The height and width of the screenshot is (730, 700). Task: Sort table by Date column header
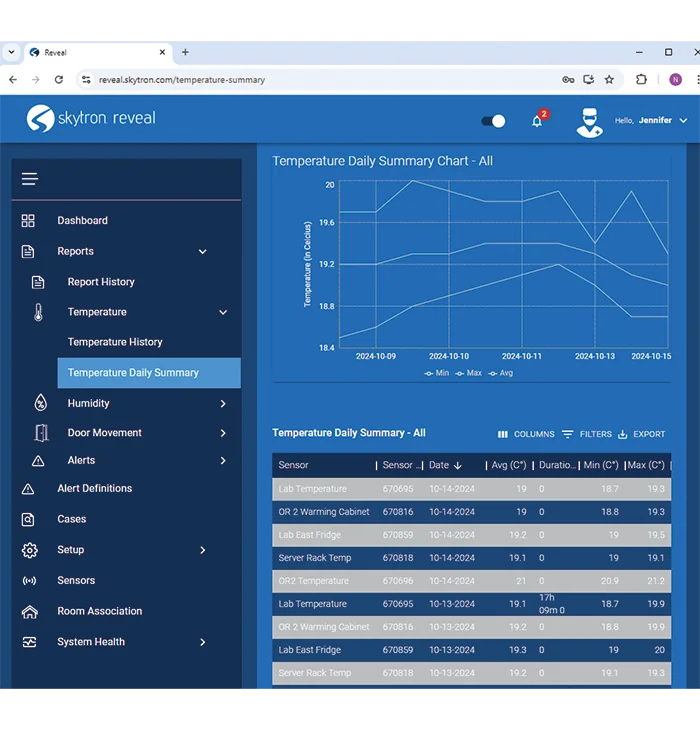point(439,465)
